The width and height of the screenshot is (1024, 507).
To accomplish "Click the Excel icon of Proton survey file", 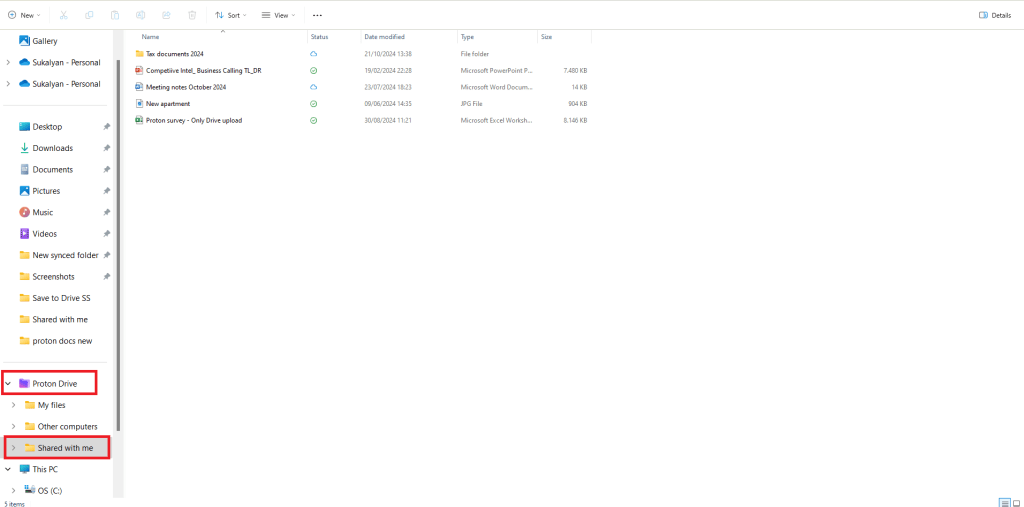I will 139,120.
